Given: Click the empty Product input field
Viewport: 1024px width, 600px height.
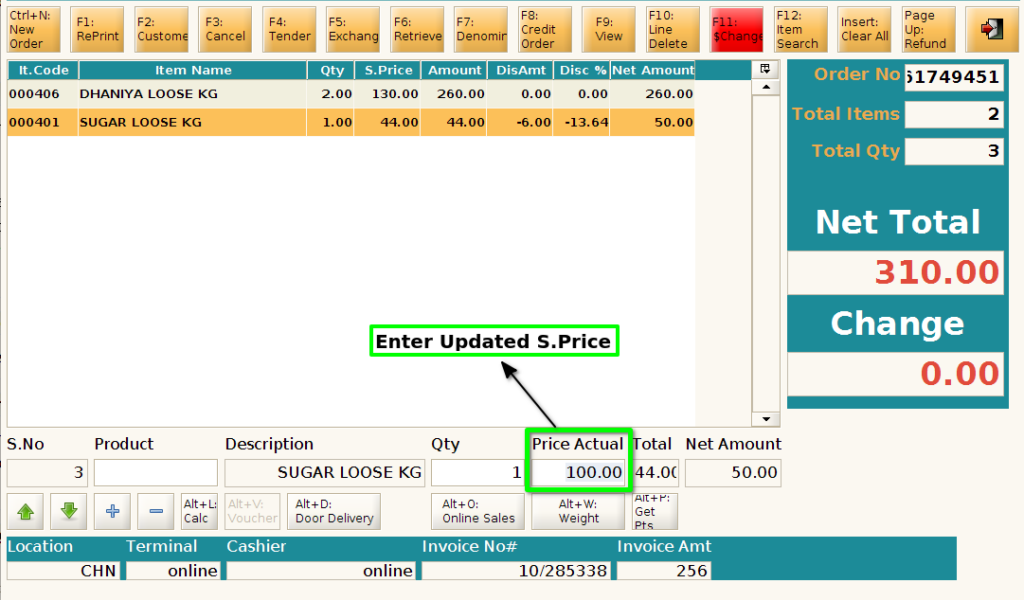Looking at the screenshot, I should point(155,473).
